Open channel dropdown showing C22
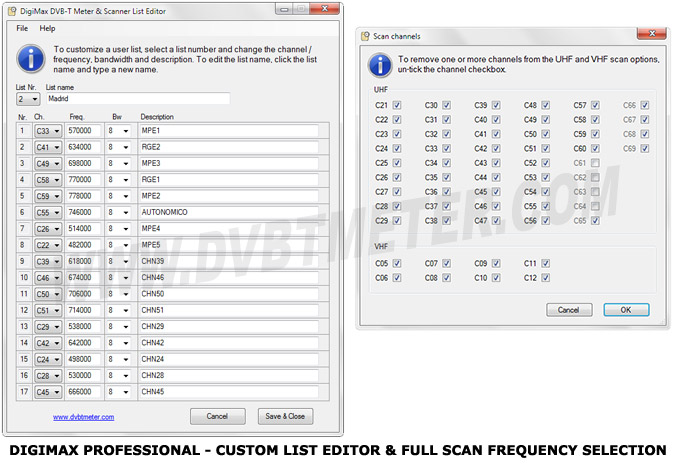Screen dimensions: 674x474 tap(48, 245)
